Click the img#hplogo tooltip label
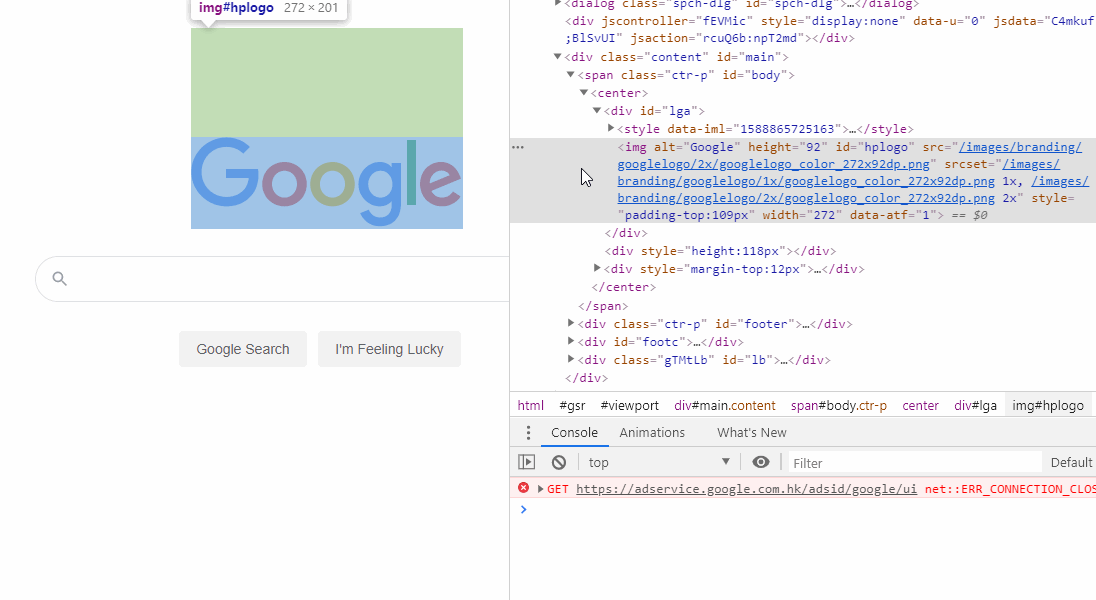Screen dimensions: 1096x600 [x=236, y=8]
